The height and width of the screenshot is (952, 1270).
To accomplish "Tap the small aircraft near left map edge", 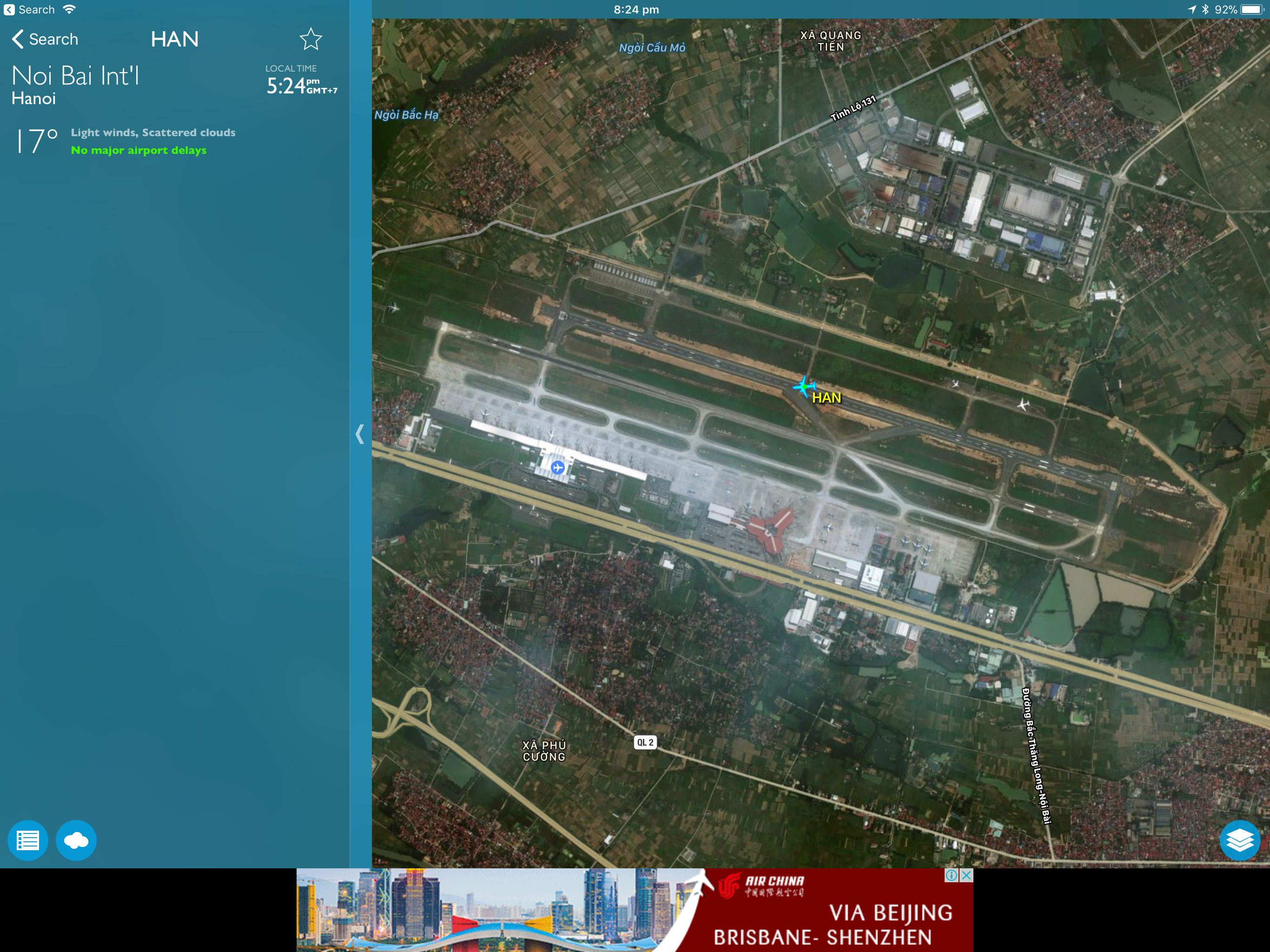I will [393, 308].
